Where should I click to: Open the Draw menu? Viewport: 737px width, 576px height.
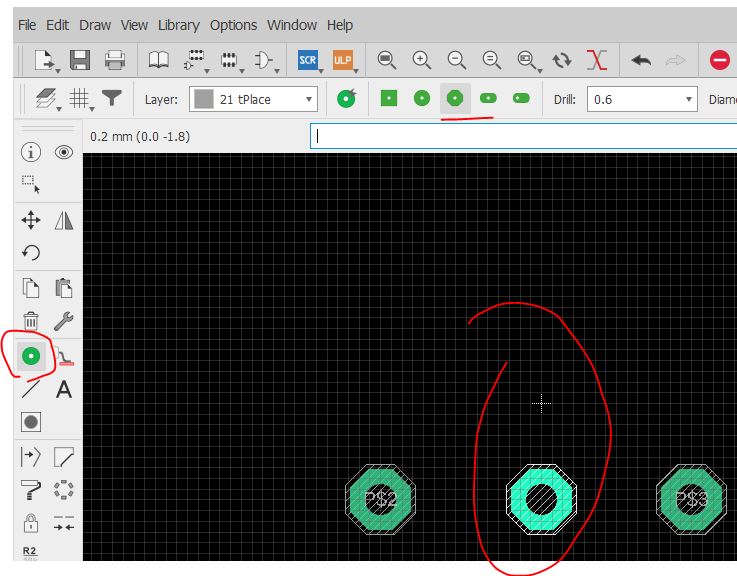[95, 25]
